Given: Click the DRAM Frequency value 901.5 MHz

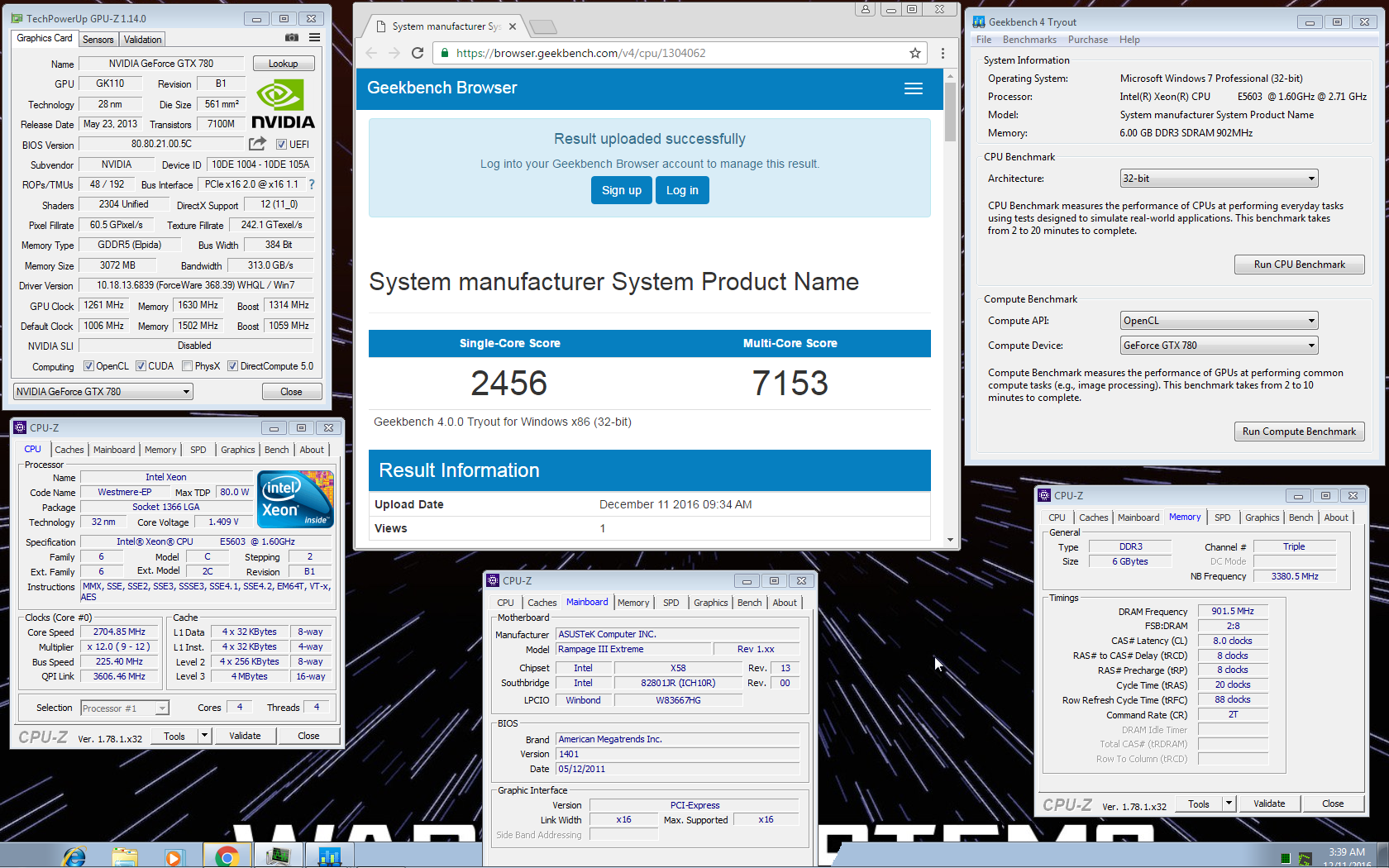Looking at the screenshot, I should point(1233,612).
